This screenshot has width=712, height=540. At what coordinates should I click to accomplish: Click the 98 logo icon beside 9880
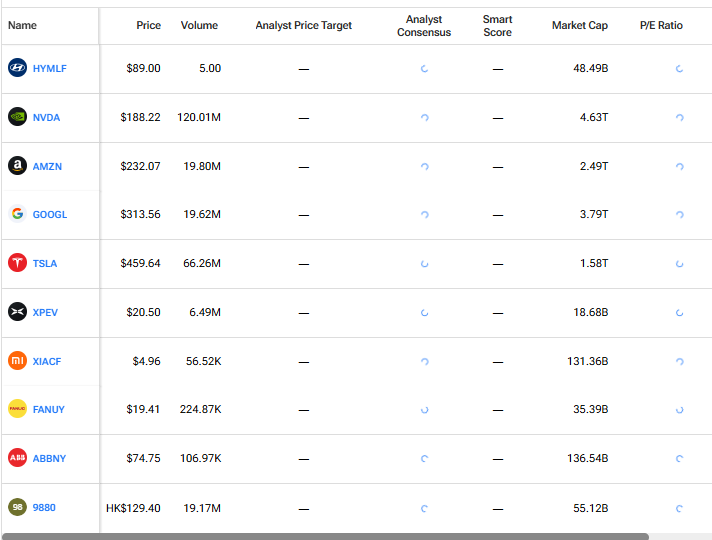pyautogui.click(x=17, y=507)
